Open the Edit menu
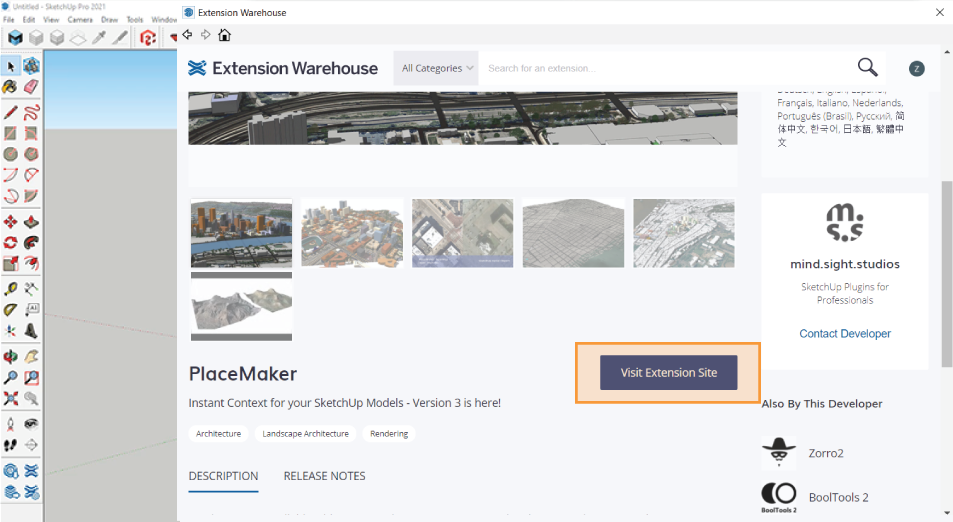Viewport: 953px width, 522px height. (29, 19)
